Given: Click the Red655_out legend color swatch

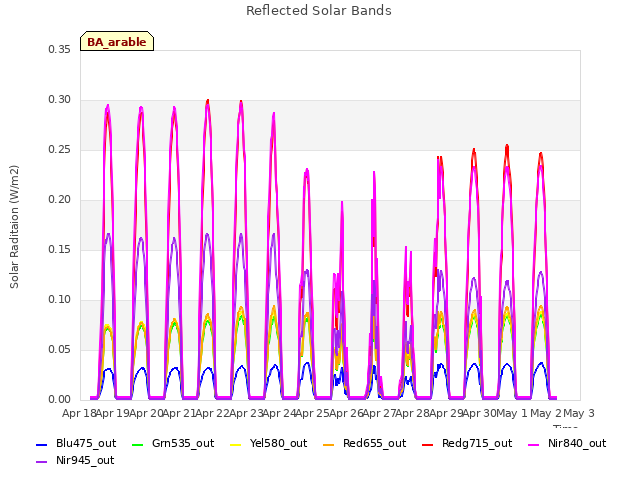Looking at the screenshot, I should 329,444.
